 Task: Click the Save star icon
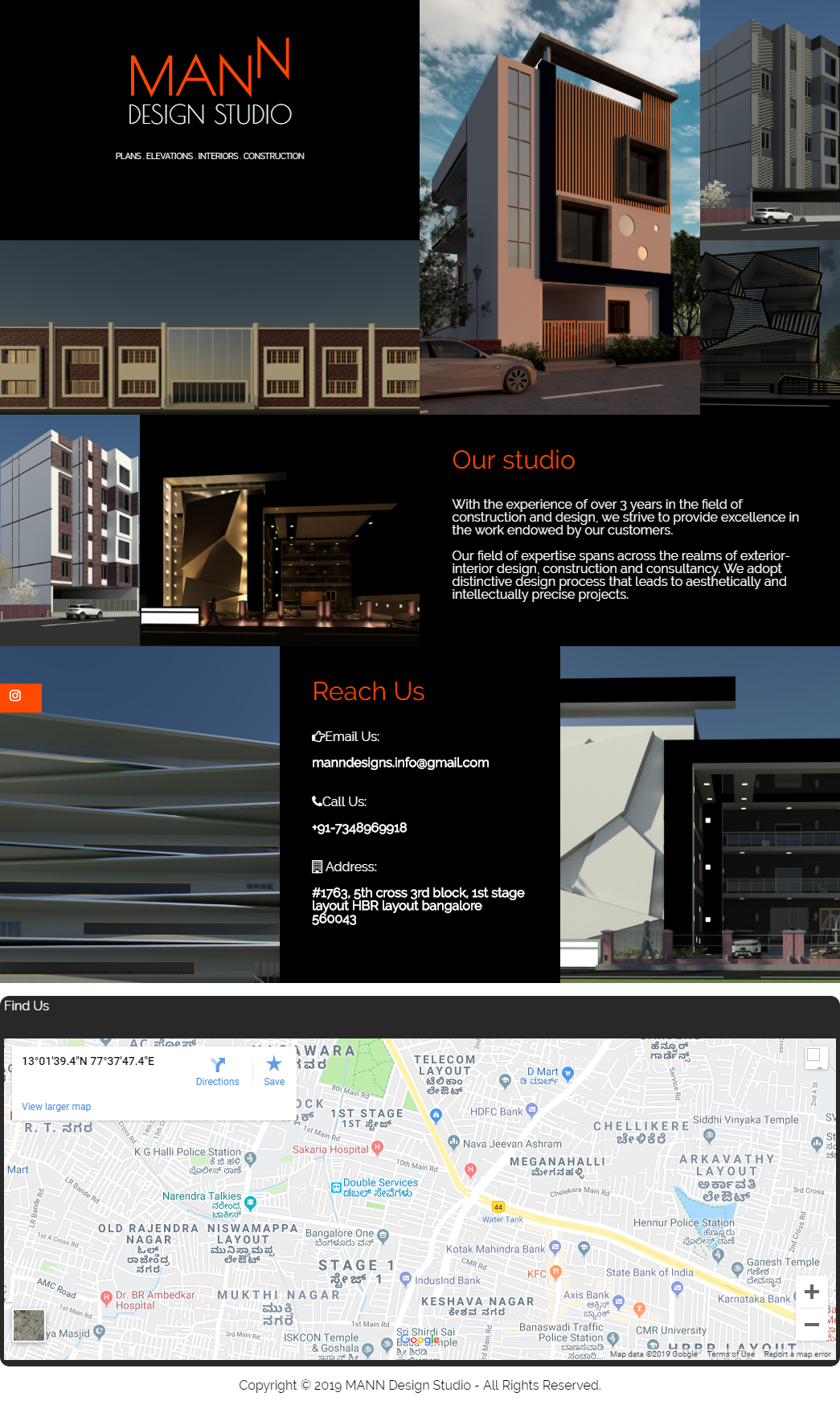274,1064
